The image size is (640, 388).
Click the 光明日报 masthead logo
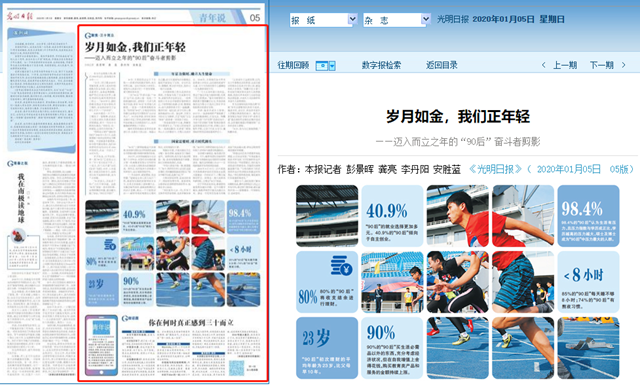click(19, 17)
